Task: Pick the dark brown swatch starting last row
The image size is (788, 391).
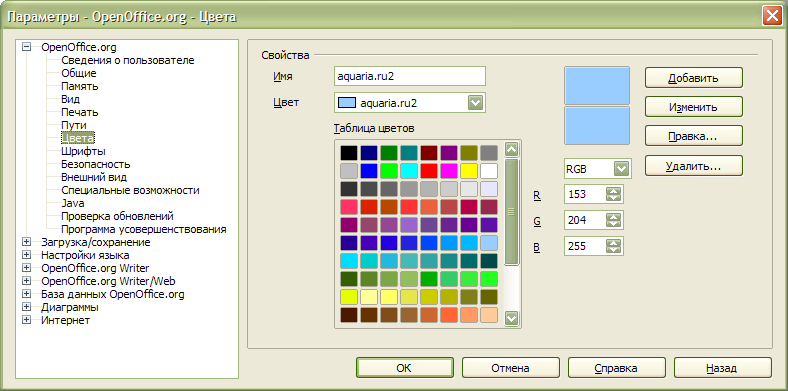Action: click(x=349, y=315)
